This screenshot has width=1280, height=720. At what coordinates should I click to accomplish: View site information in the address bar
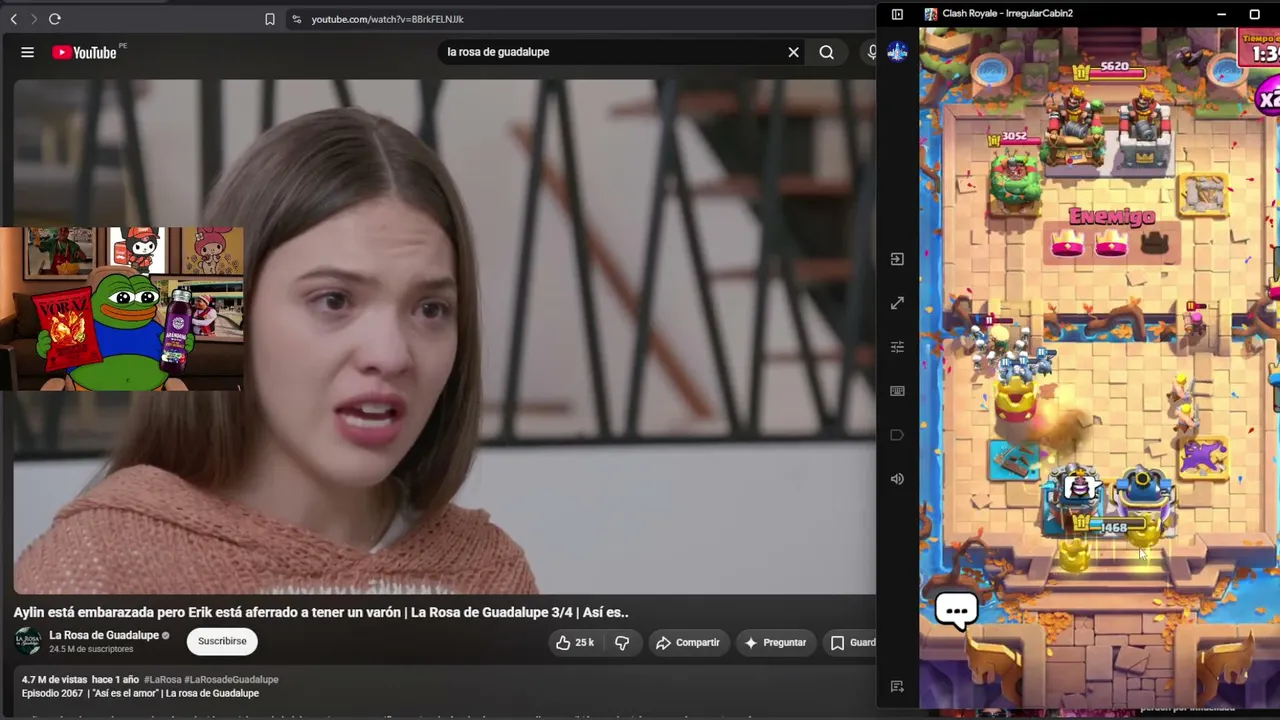[x=296, y=19]
